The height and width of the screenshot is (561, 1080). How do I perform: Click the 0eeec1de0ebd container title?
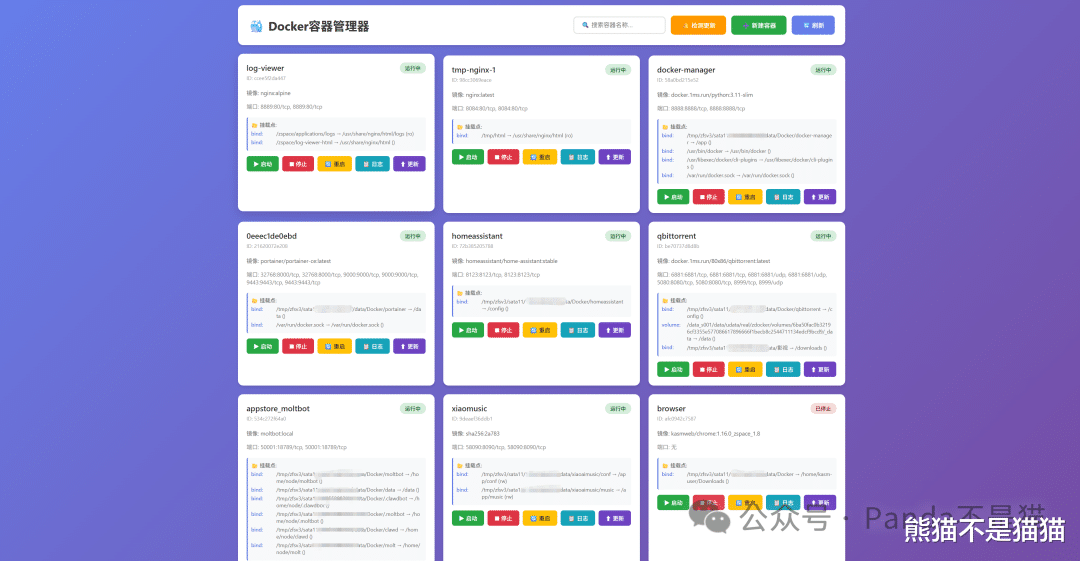click(271, 236)
